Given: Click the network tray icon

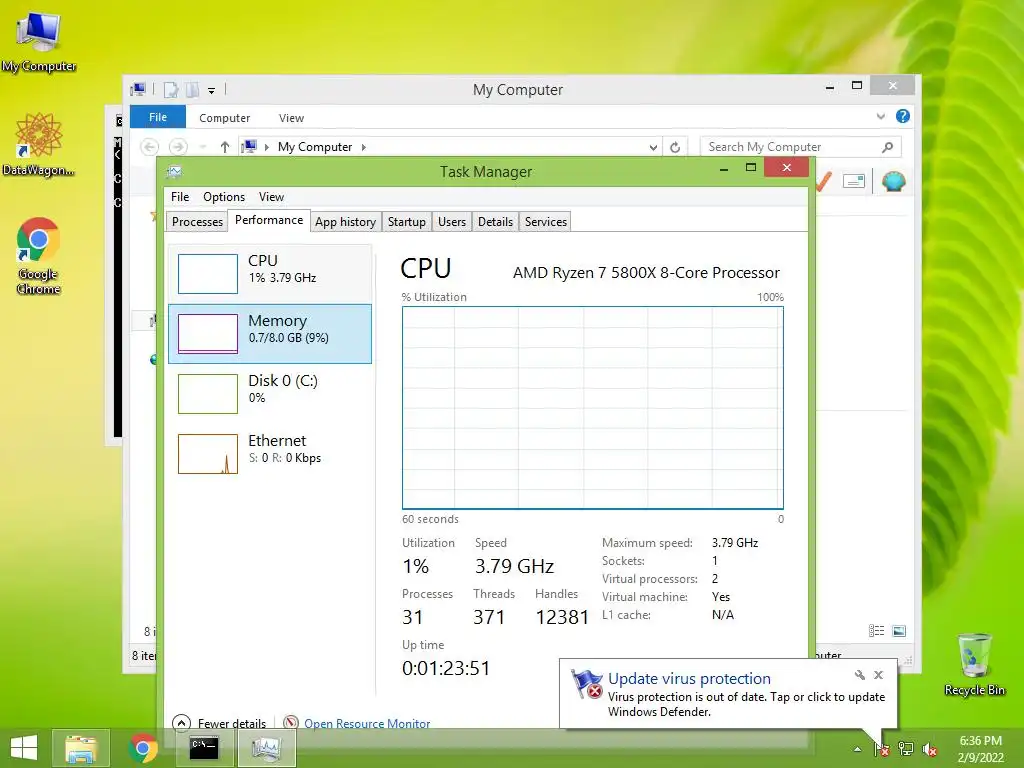Looking at the screenshot, I should 906,749.
